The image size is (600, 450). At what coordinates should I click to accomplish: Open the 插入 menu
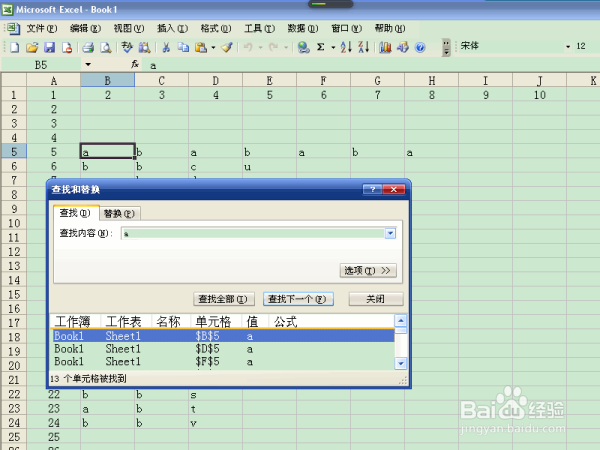pos(172,28)
